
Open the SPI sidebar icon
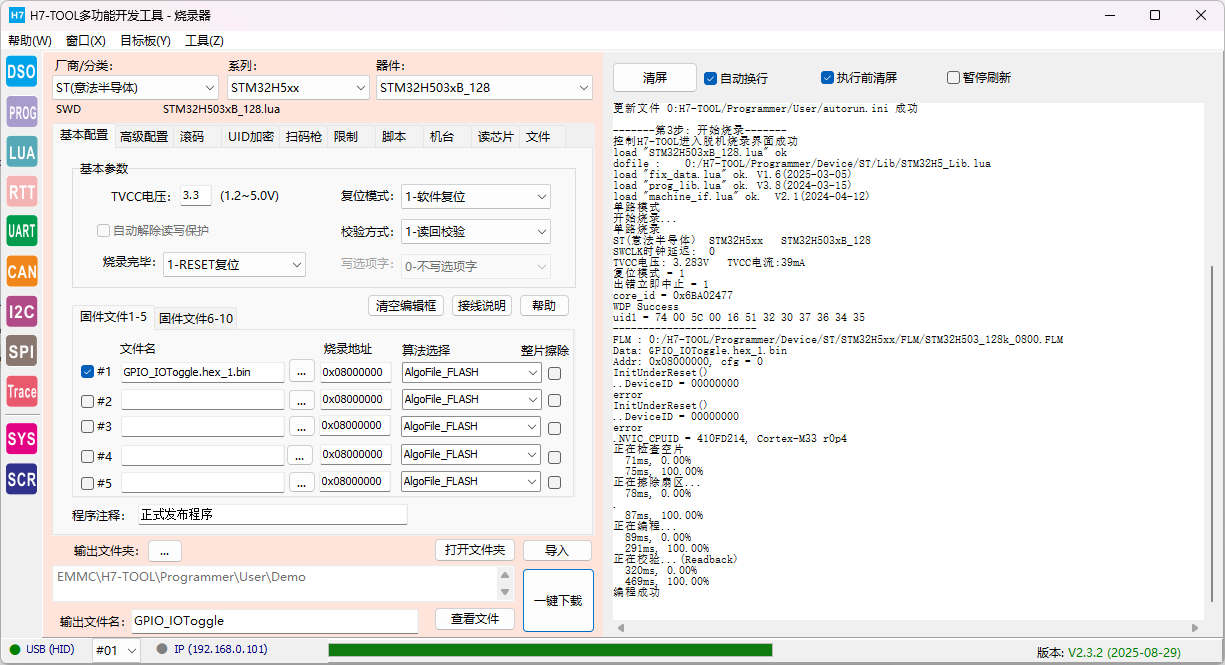click(21, 351)
